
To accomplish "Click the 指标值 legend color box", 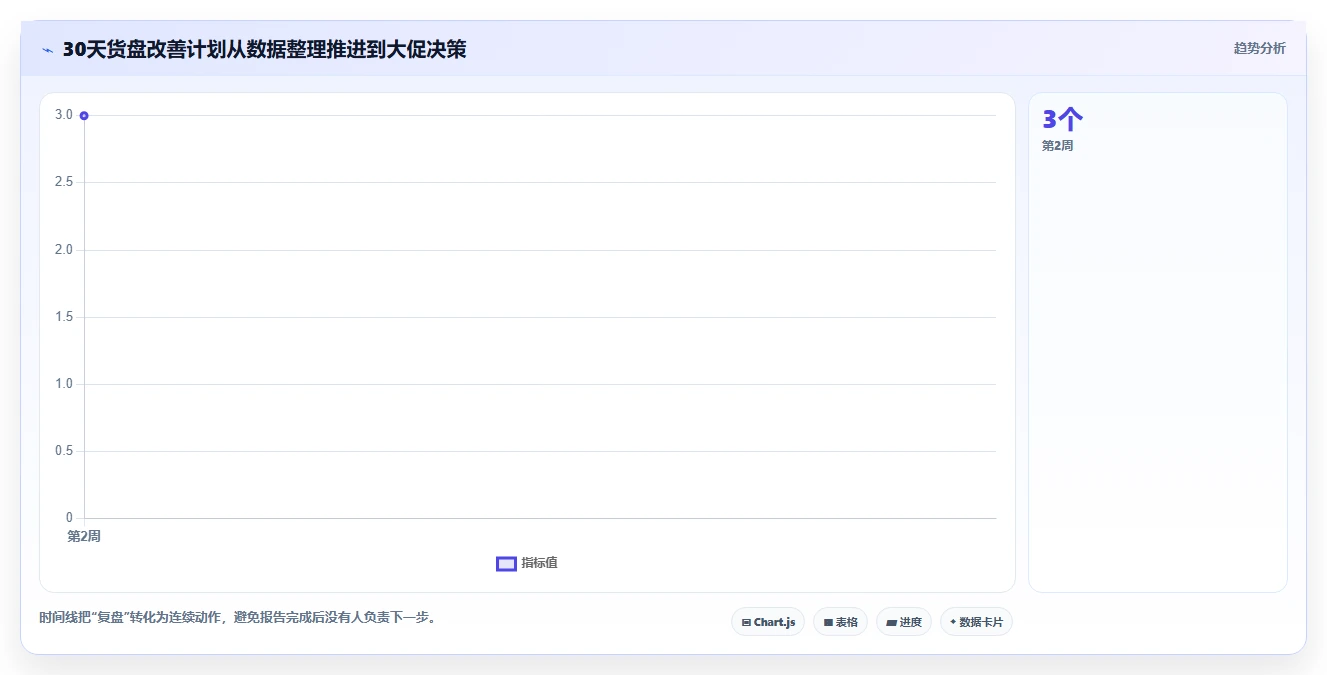I will click(x=506, y=563).
